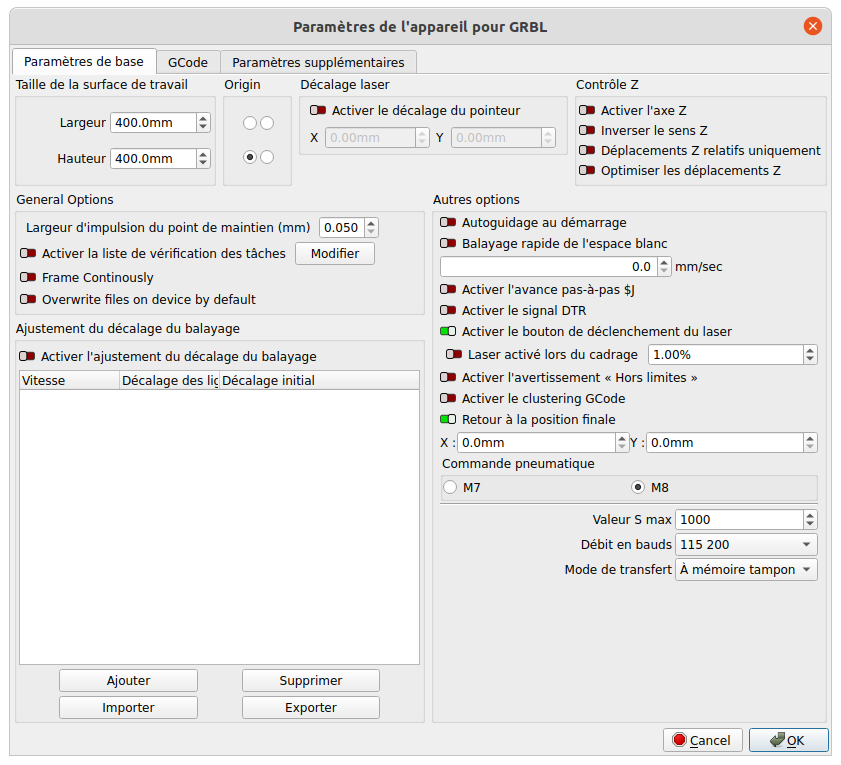This screenshot has height=765, width=841.
Task: Select the top-left origin radio button
Action: (249, 123)
